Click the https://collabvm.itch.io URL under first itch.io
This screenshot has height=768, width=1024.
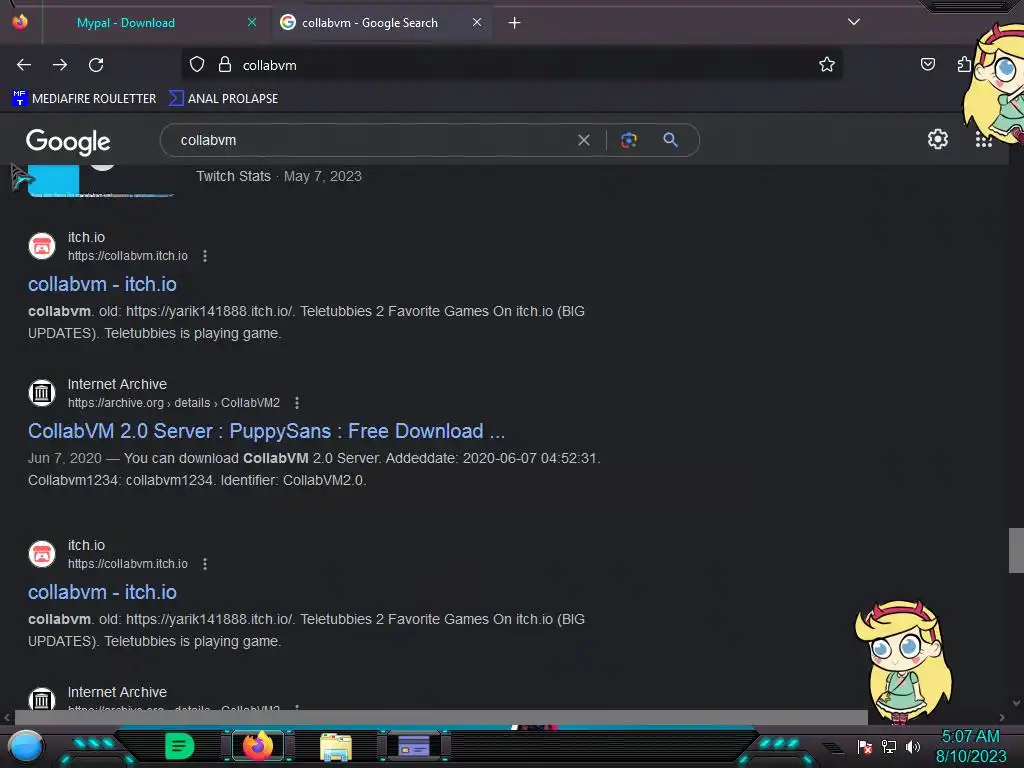point(128,256)
